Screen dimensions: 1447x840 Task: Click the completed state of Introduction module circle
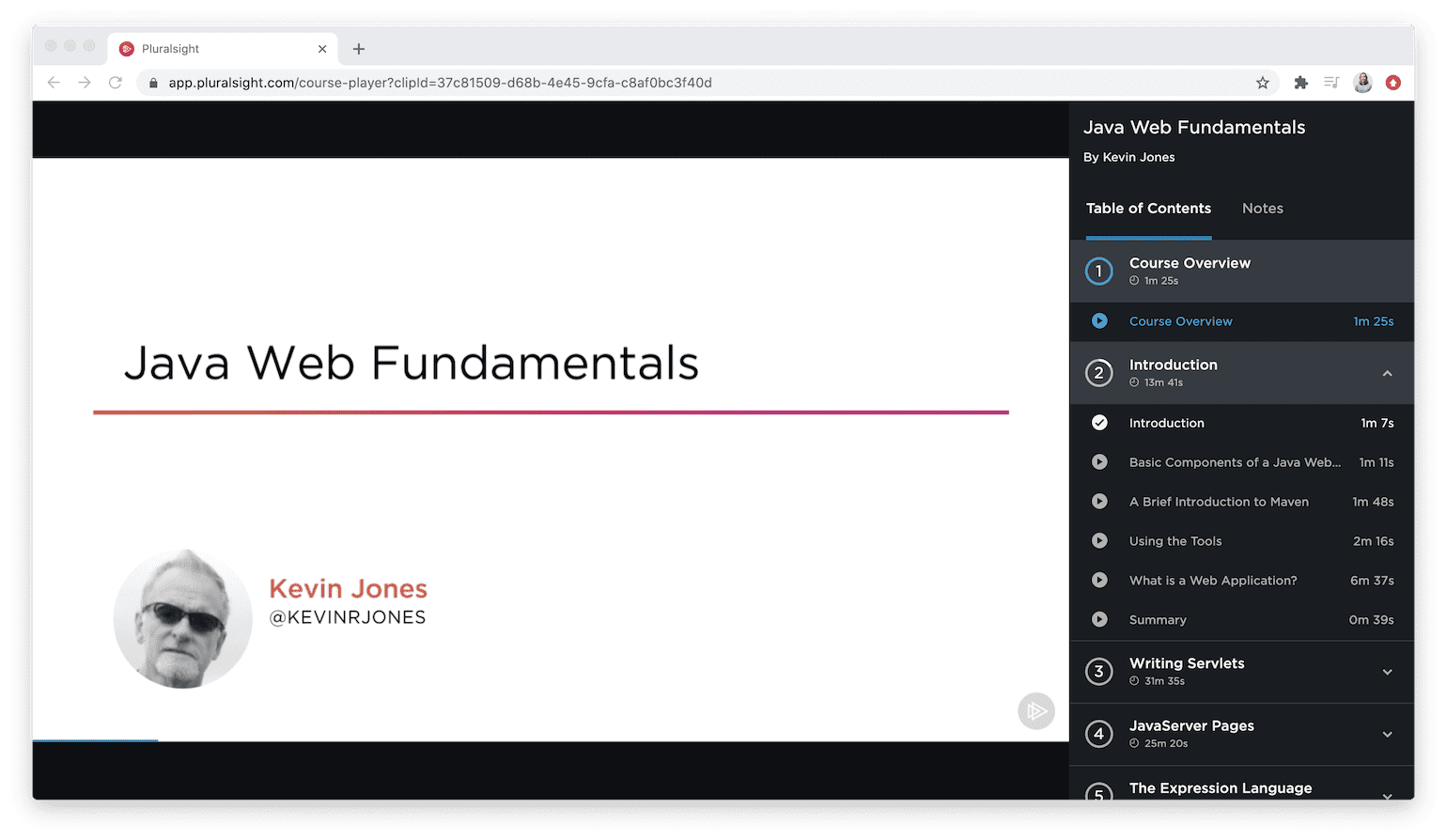coord(1098,372)
